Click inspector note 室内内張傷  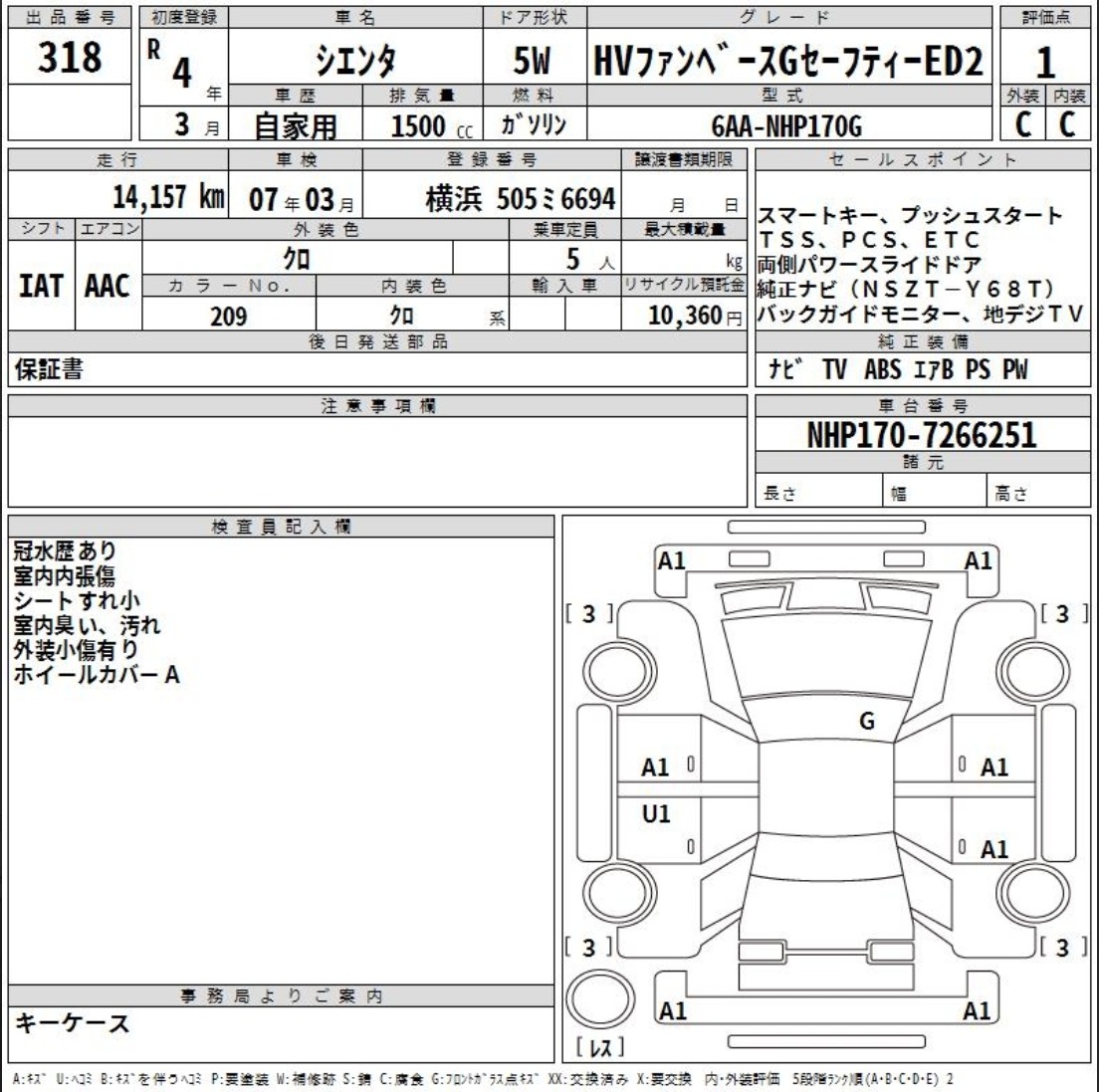[65, 576]
